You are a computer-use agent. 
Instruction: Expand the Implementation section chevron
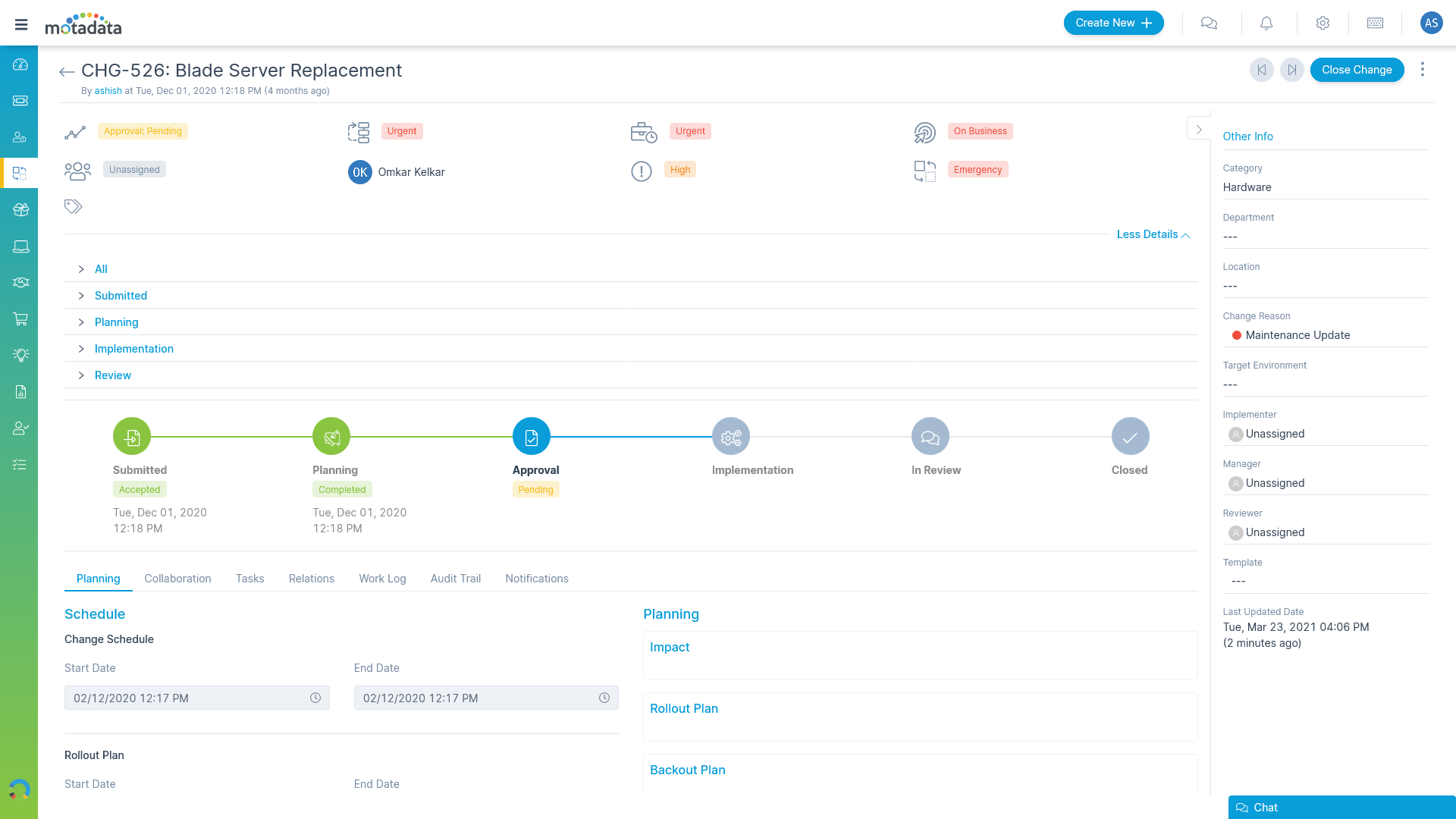pyautogui.click(x=82, y=348)
